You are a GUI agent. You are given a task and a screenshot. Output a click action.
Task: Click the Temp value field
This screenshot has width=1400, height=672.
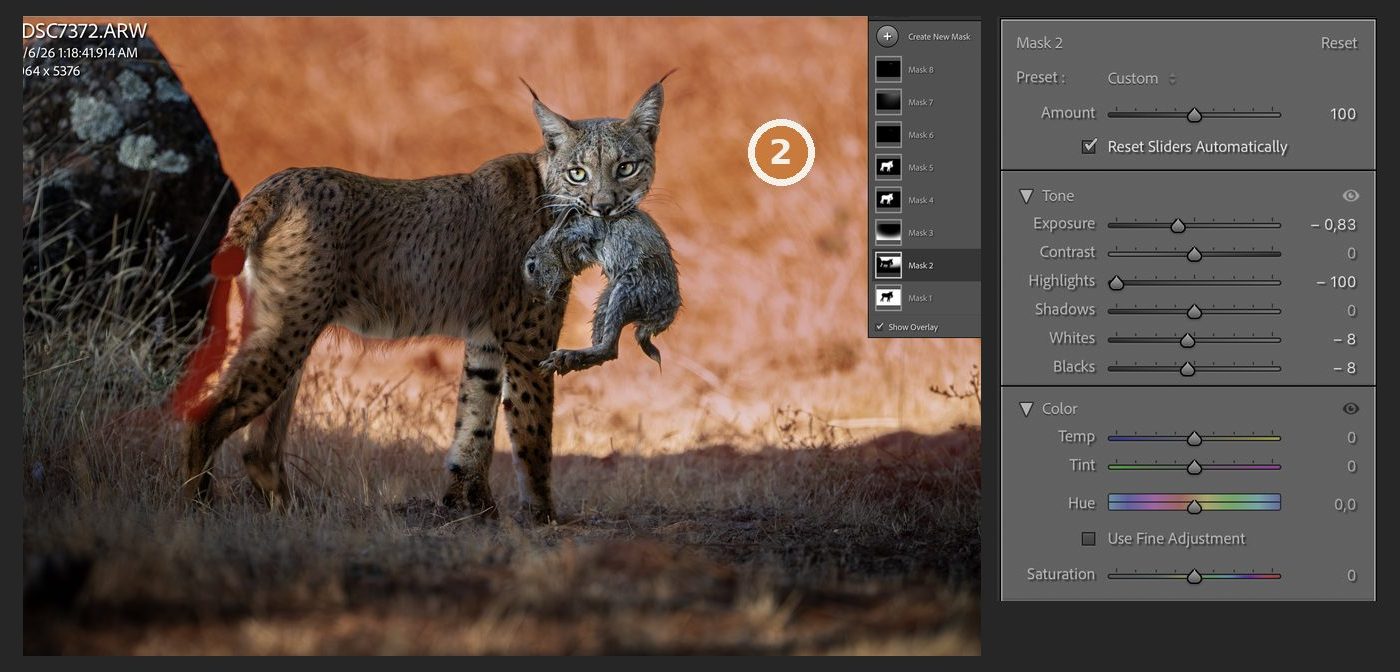(1351, 437)
